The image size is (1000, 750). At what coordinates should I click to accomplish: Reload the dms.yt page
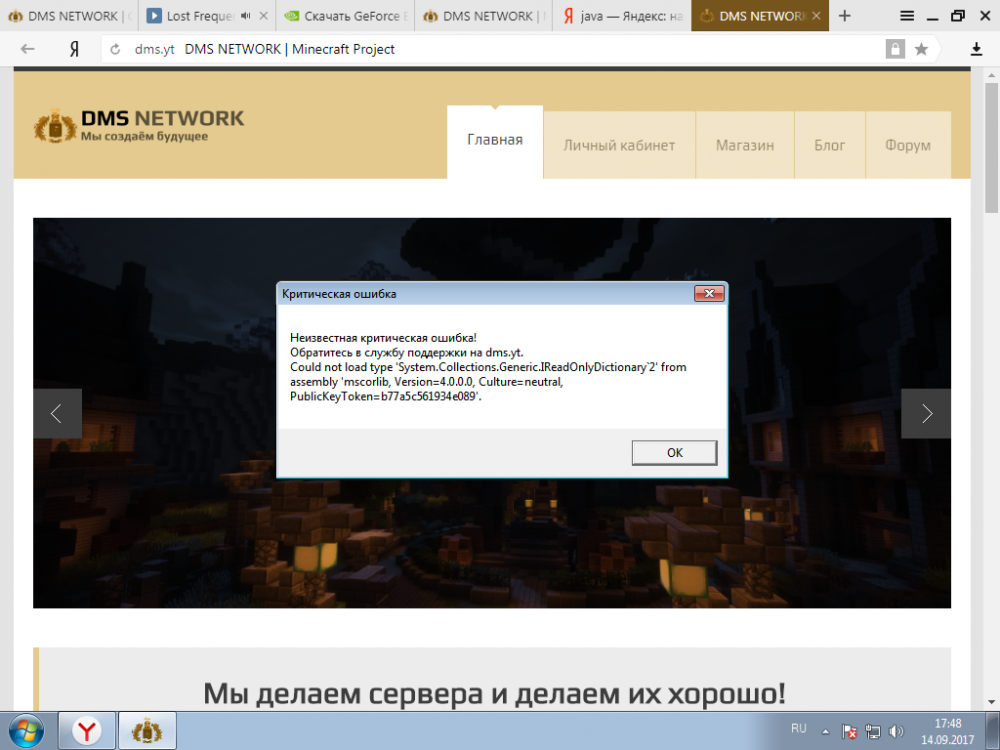[115, 49]
